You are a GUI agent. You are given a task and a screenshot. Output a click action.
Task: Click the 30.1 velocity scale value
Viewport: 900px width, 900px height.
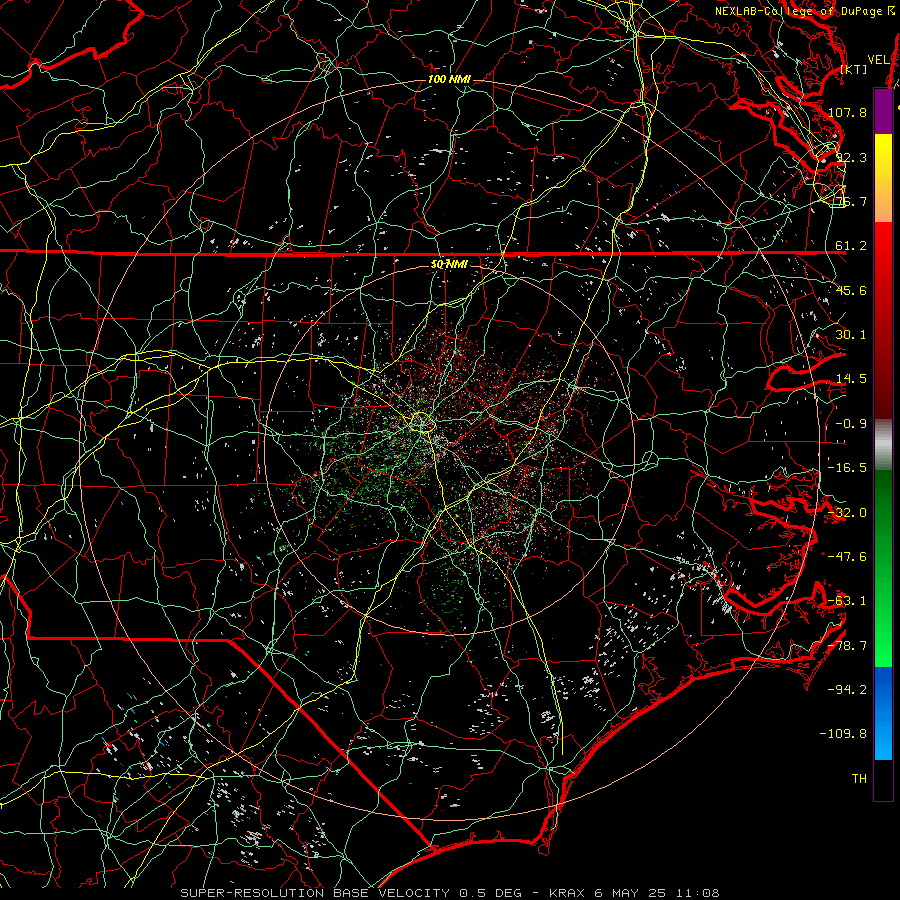[851, 335]
